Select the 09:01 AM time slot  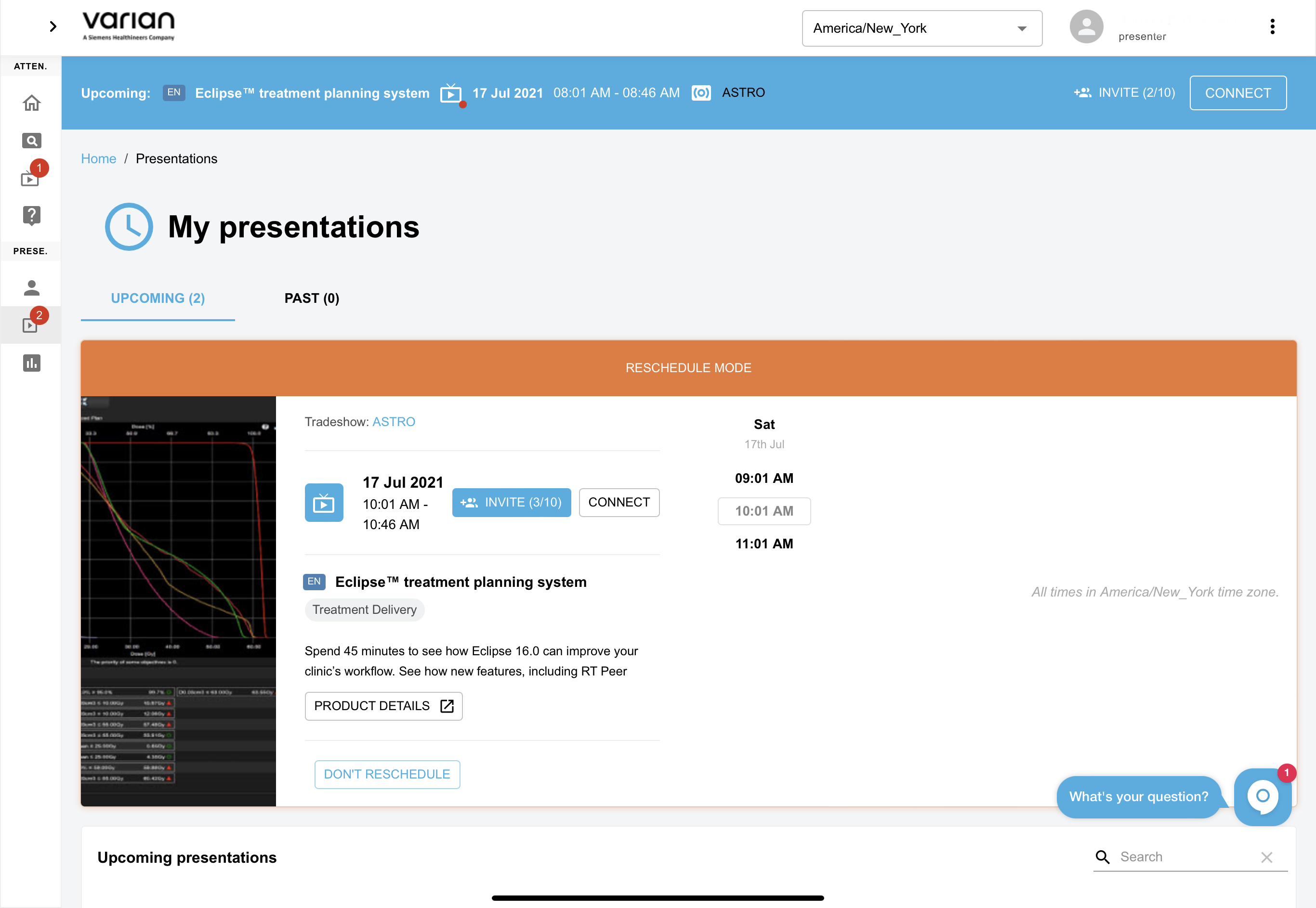click(764, 479)
